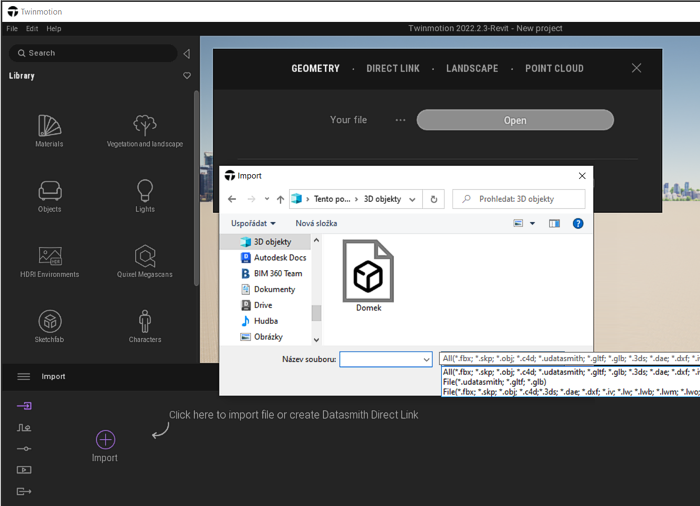Screen dimensions: 700x506
Task: Click the Library Search field
Action: click(93, 53)
